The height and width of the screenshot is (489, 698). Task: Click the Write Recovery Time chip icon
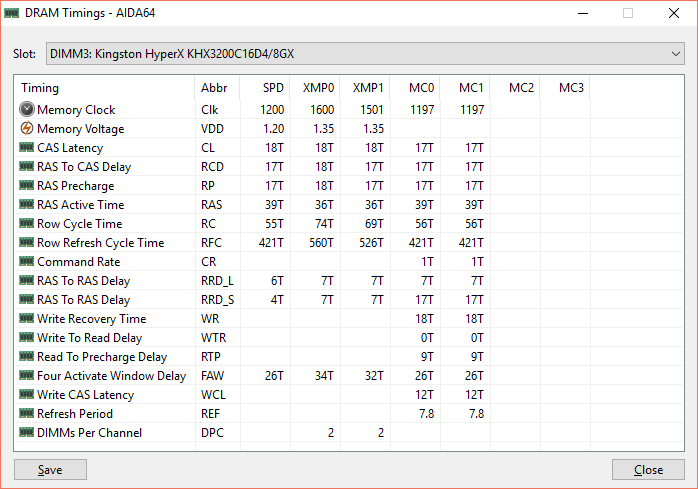click(27, 319)
